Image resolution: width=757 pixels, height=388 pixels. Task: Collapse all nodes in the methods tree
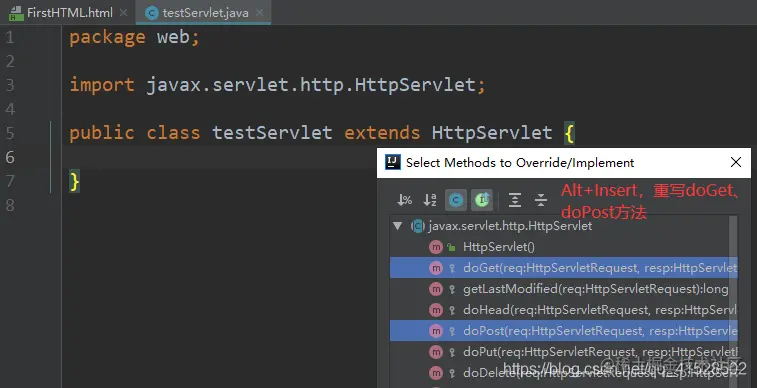coord(541,200)
